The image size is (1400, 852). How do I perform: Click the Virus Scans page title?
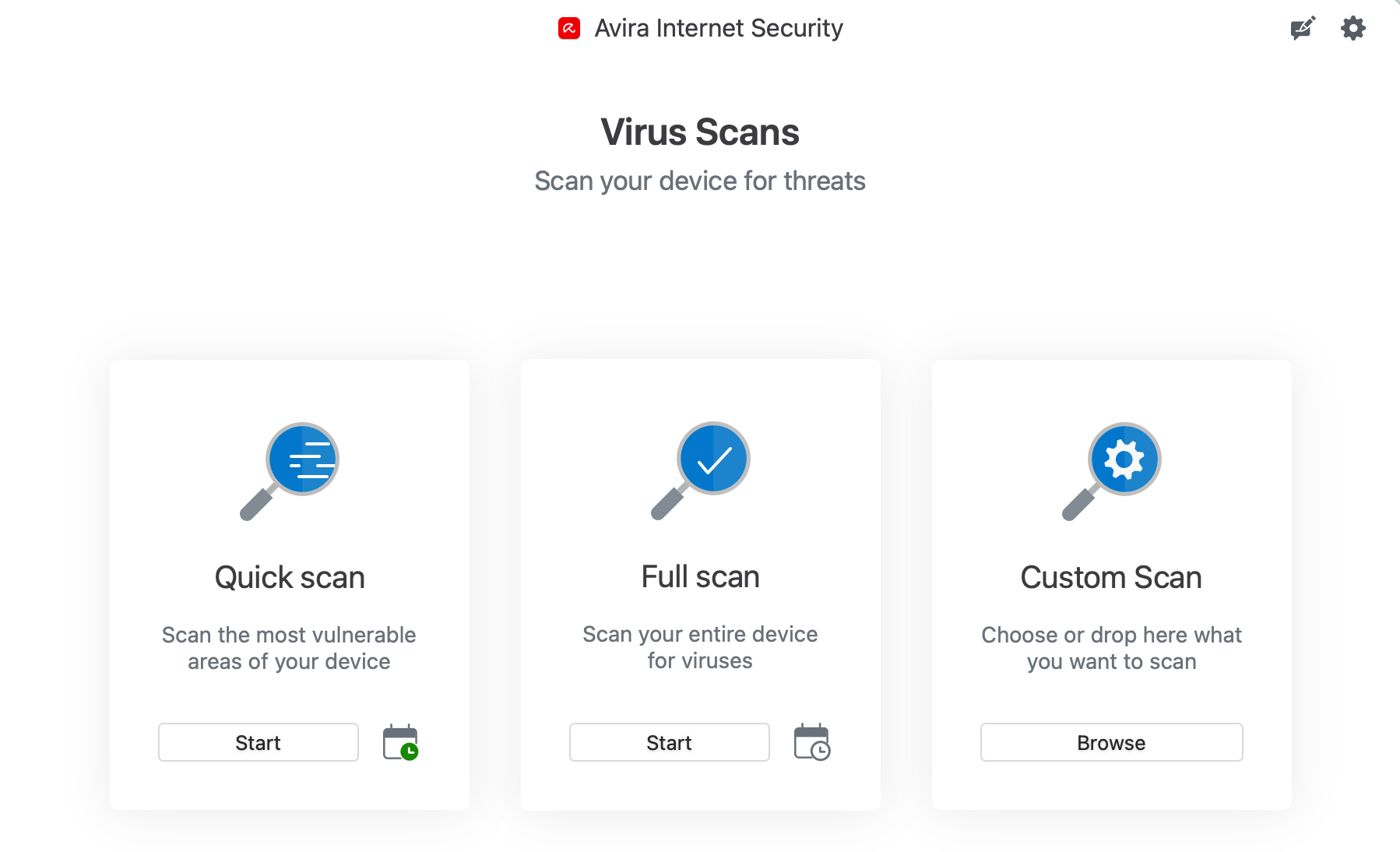click(699, 132)
